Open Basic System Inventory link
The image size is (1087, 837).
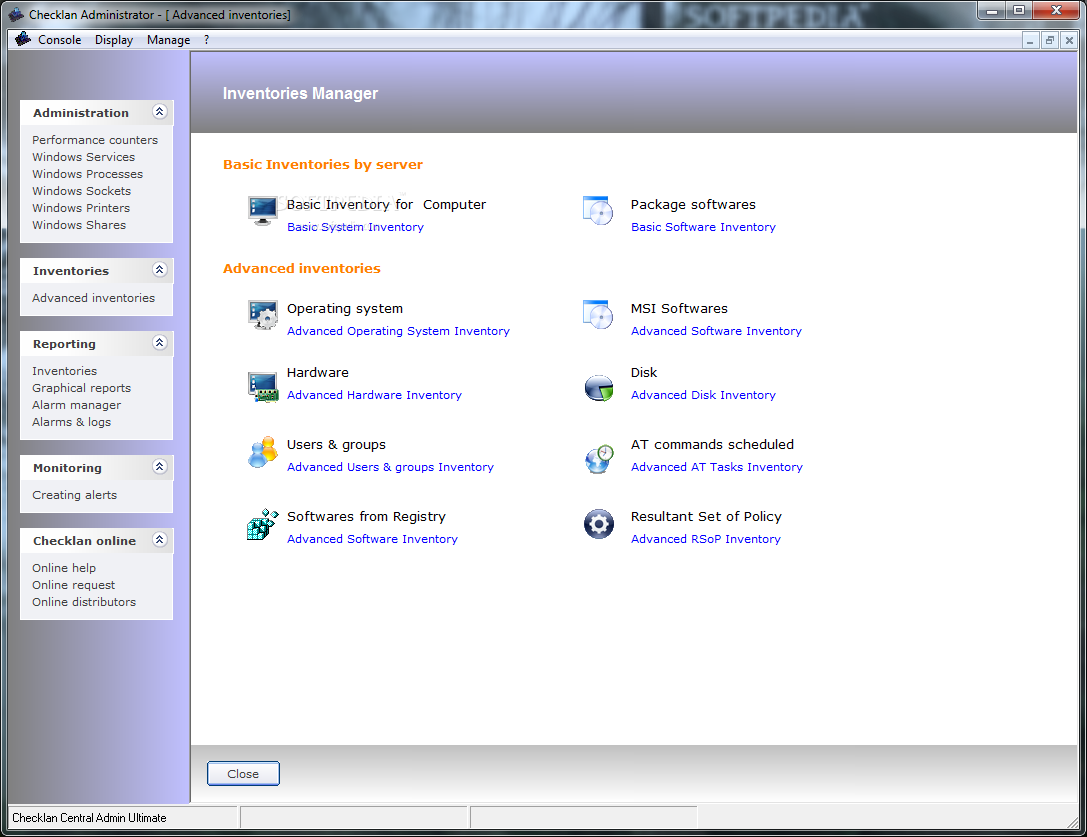(356, 227)
